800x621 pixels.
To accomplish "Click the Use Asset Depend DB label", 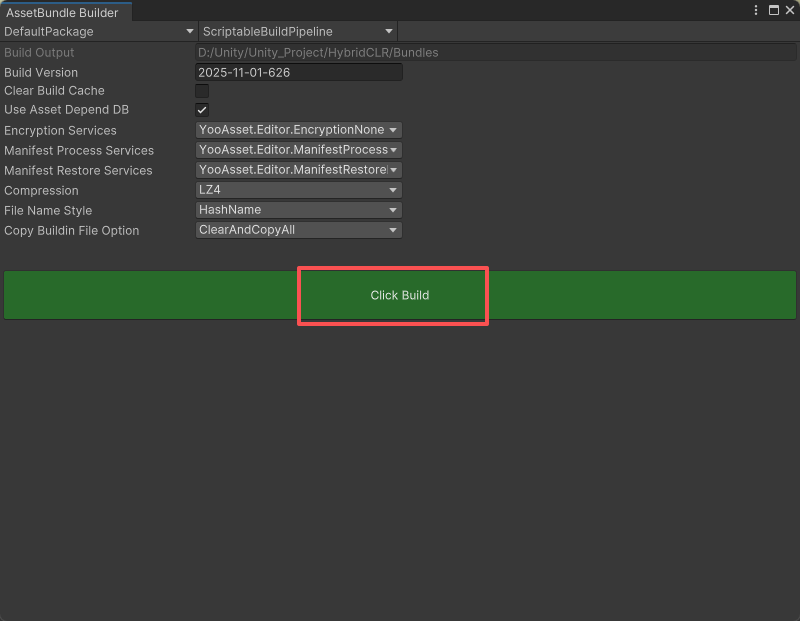I will (66, 110).
